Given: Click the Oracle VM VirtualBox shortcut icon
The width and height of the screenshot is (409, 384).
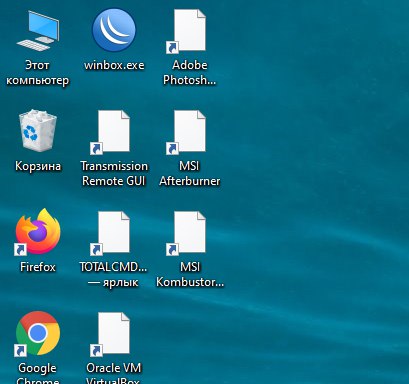Looking at the screenshot, I should tap(110, 334).
